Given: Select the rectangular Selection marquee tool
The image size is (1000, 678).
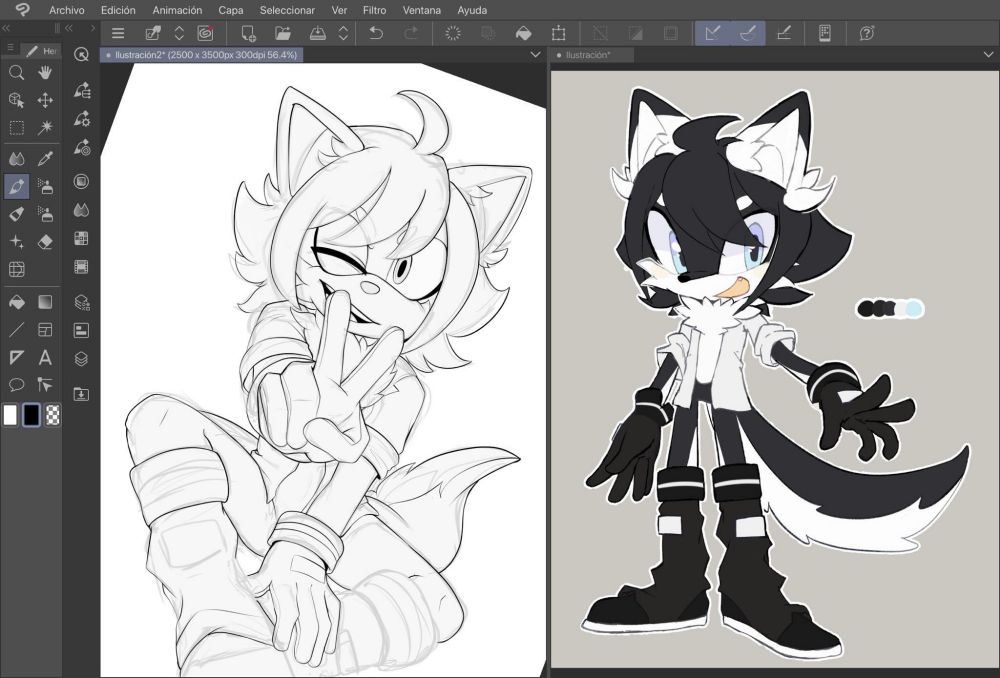Looking at the screenshot, I should (x=17, y=128).
